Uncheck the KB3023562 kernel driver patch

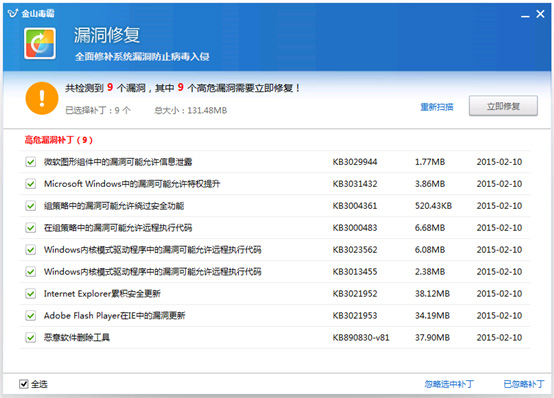click(31, 250)
